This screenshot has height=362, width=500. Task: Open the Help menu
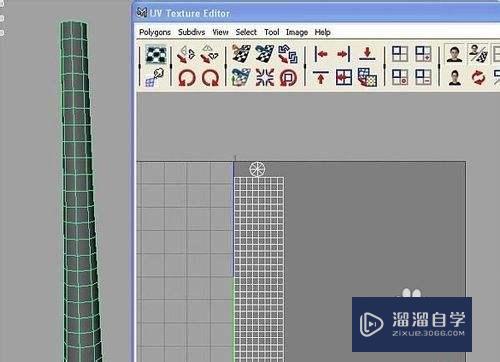pos(323,32)
